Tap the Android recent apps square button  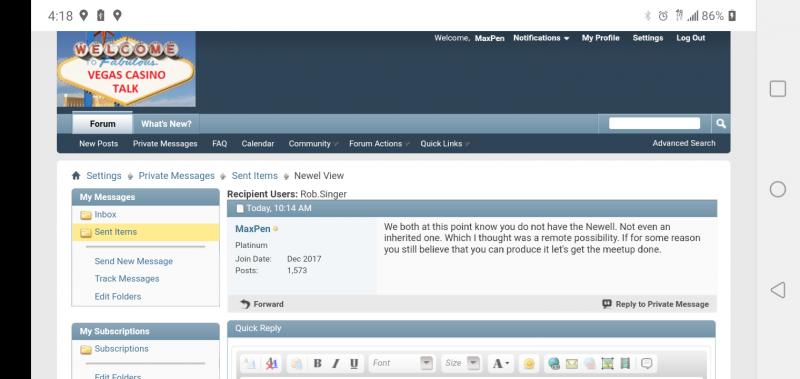[x=778, y=89]
